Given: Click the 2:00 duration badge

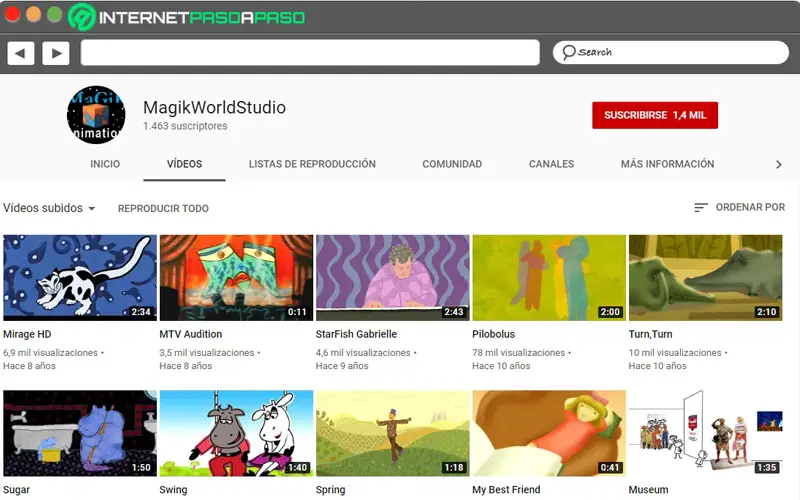Looking at the screenshot, I should click(610, 312).
